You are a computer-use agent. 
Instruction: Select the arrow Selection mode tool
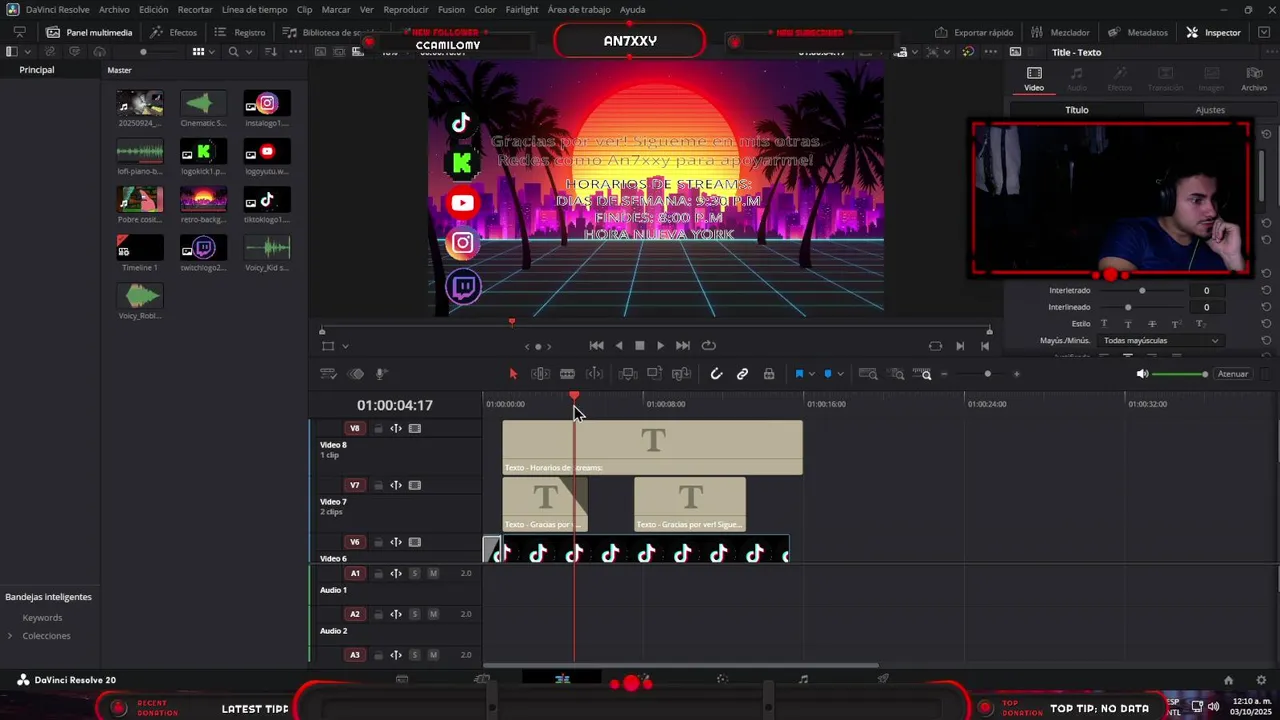[x=513, y=374]
